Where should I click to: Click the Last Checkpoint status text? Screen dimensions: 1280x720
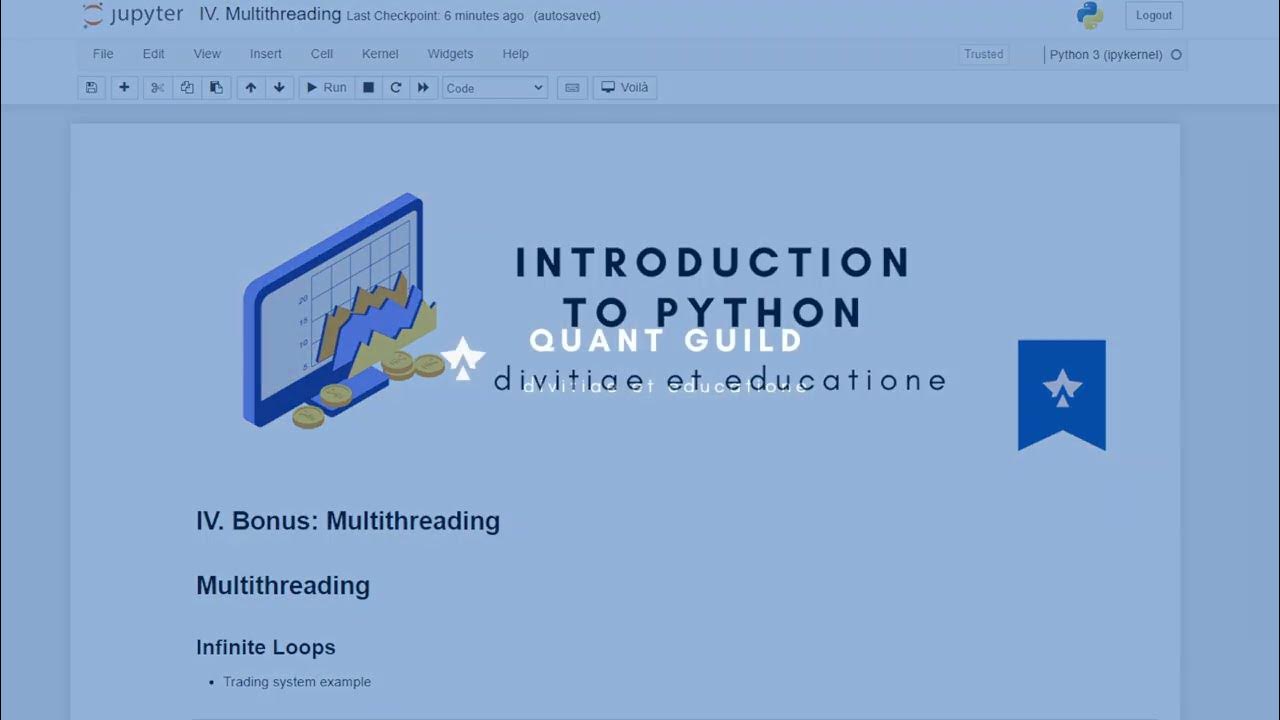coord(435,16)
